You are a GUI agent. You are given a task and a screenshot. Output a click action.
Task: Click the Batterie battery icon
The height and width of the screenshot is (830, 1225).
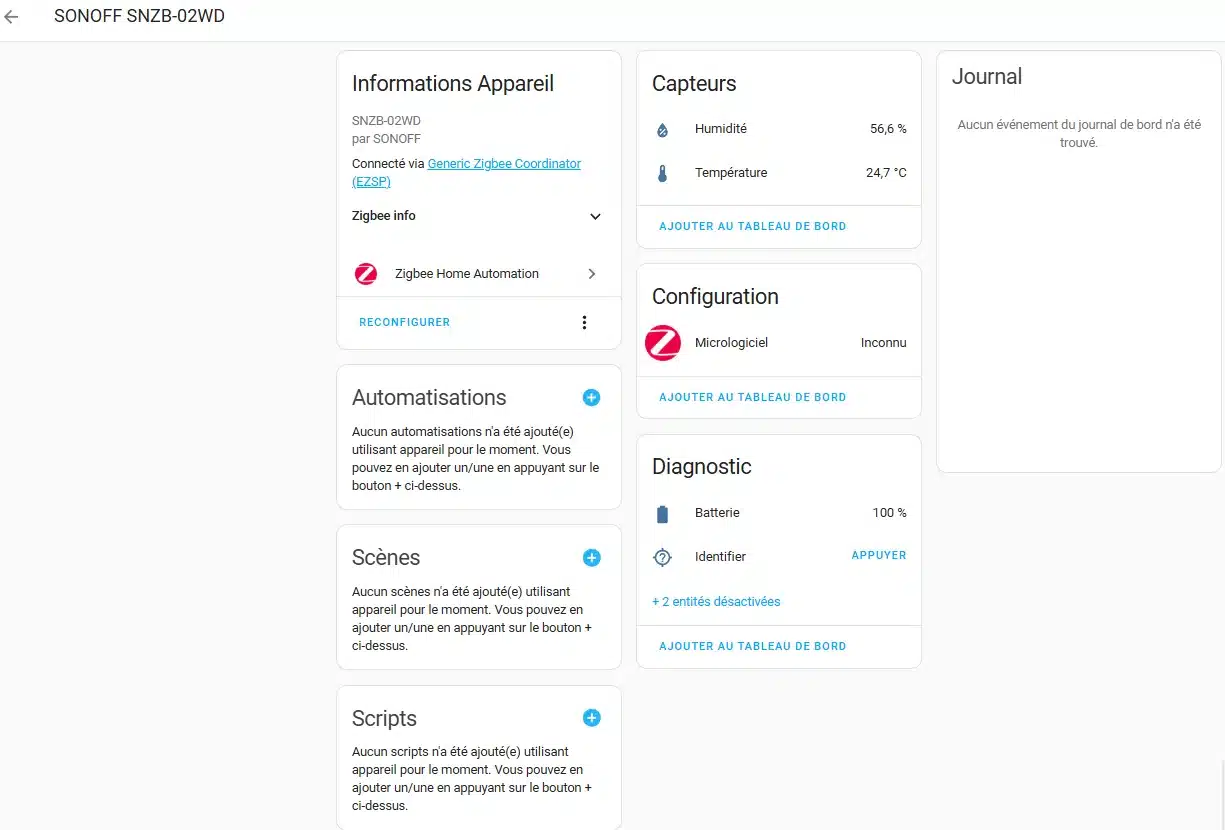point(662,514)
